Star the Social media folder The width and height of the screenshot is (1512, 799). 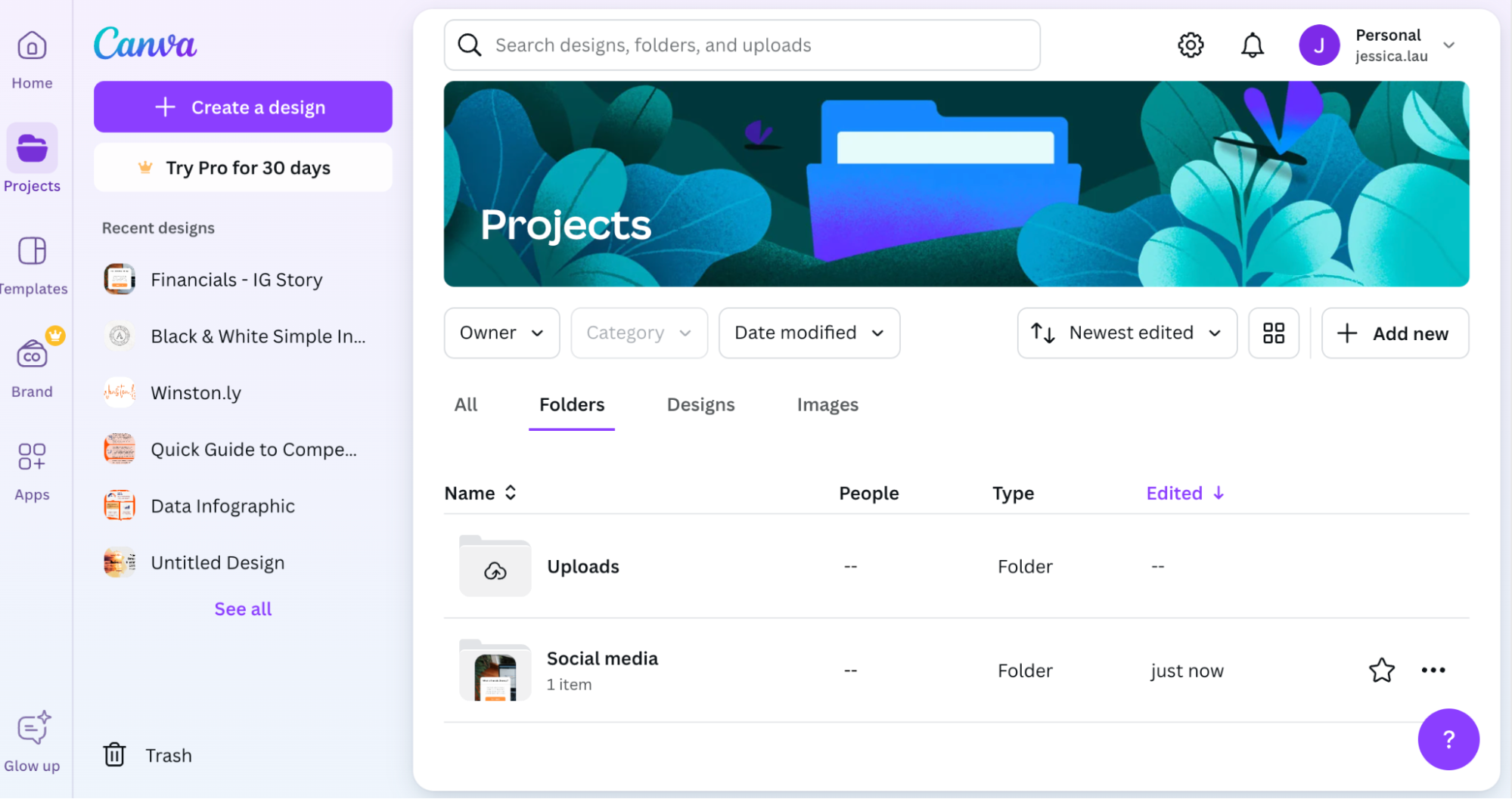point(1382,670)
